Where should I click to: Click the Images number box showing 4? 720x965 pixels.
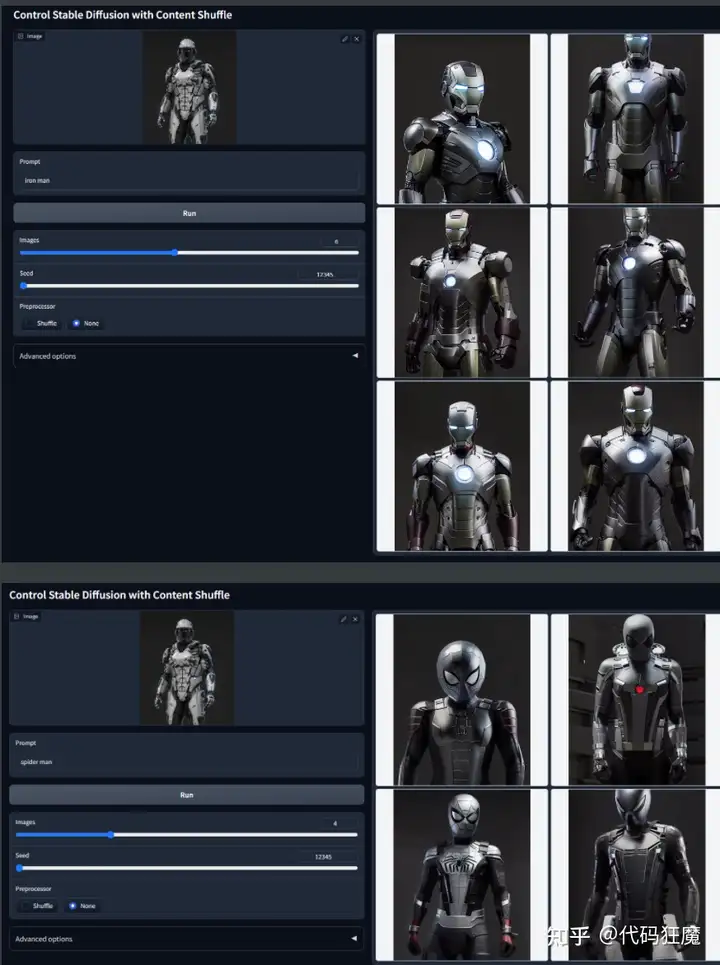339,823
